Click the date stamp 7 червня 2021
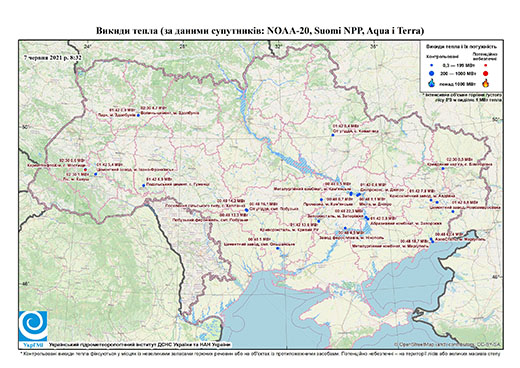 (x=53, y=57)
